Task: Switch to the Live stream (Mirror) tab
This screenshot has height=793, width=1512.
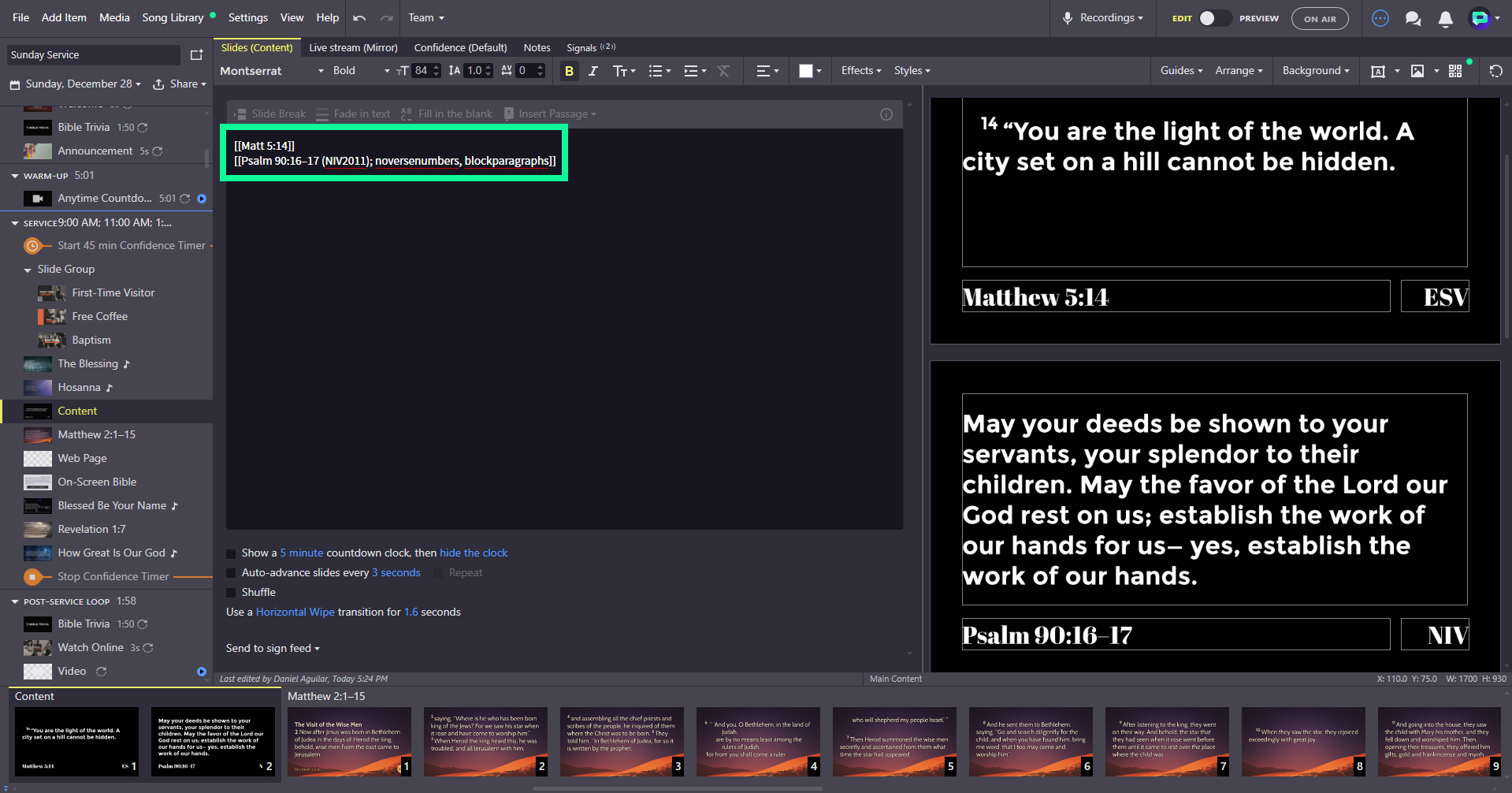Action: click(353, 47)
